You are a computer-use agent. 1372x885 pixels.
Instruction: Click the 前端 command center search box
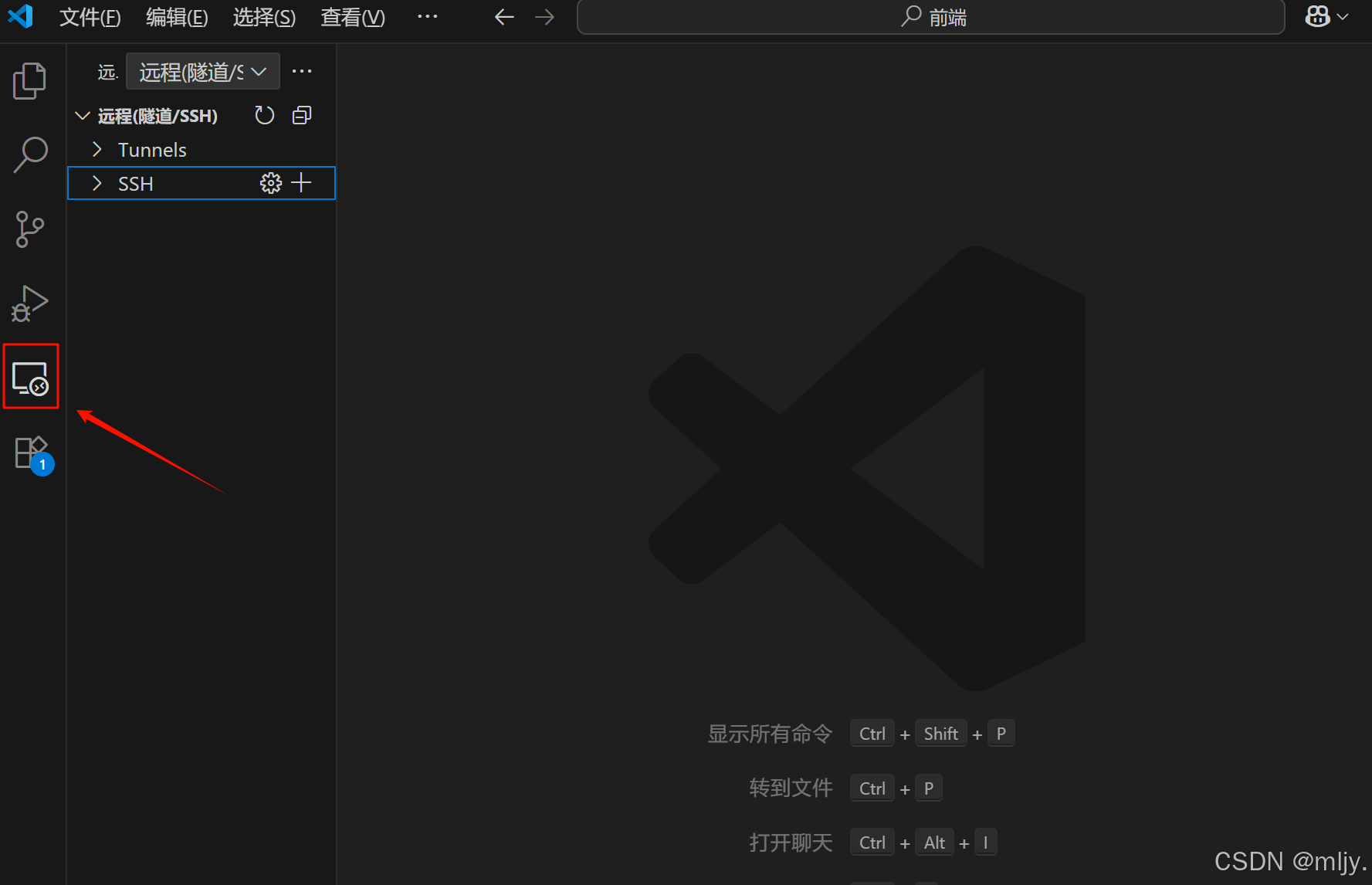click(x=930, y=17)
